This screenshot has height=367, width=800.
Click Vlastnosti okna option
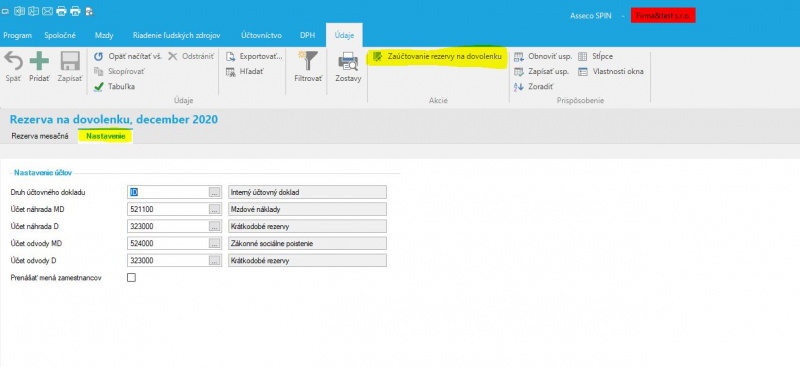coord(611,72)
